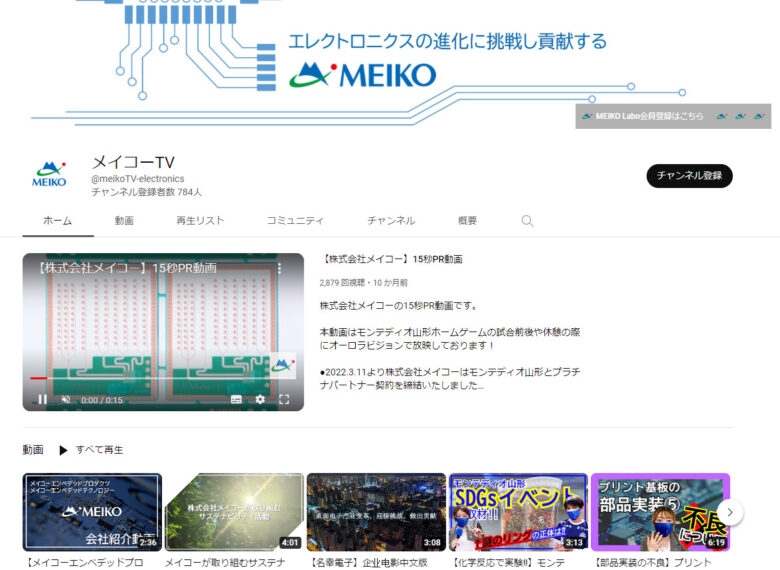Click video title 【部品実装の不良】プリント
This screenshot has height=570, width=780.
tap(652, 563)
